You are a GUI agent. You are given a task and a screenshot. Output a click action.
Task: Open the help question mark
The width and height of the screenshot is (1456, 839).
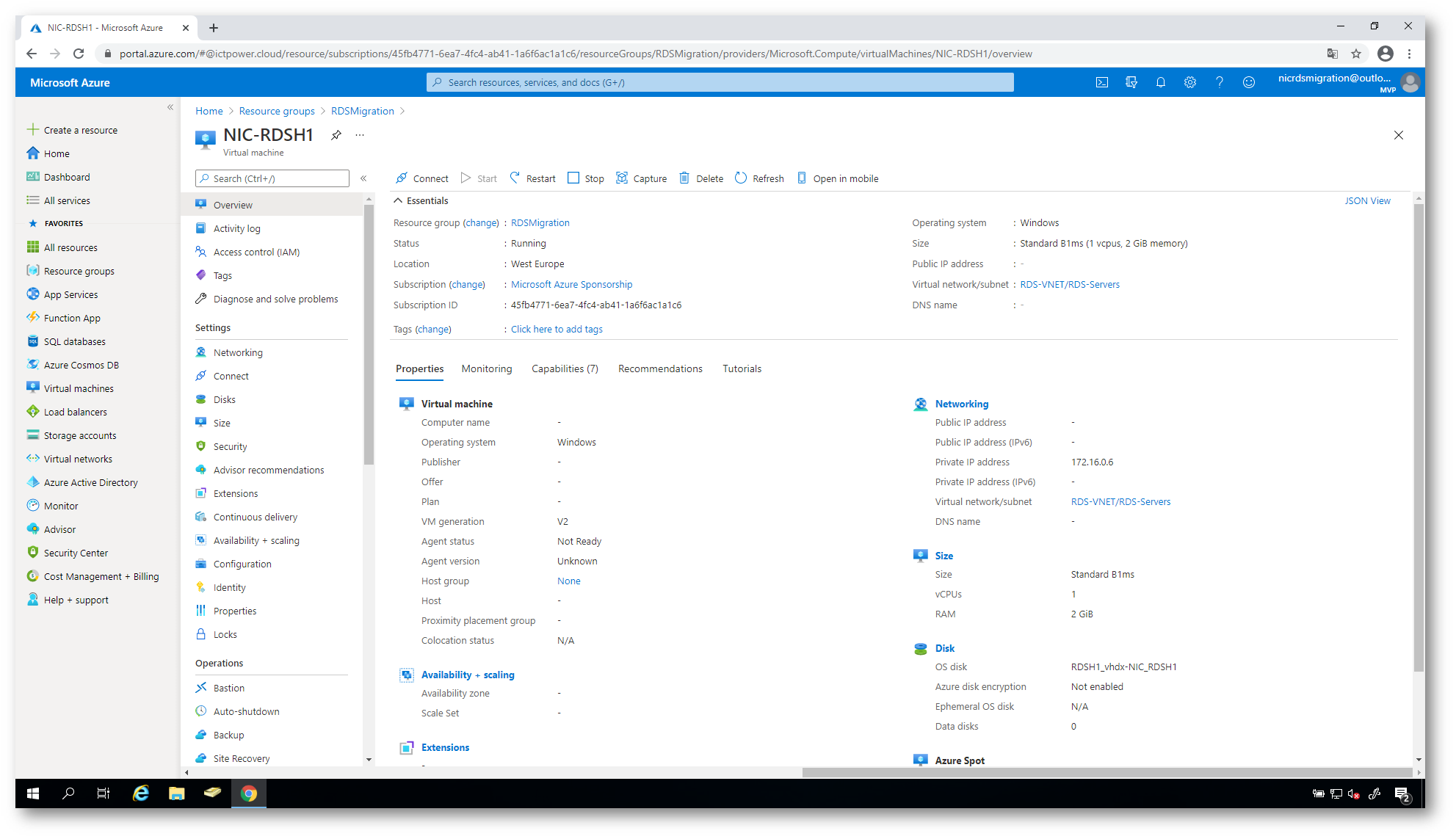[x=1220, y=83]
